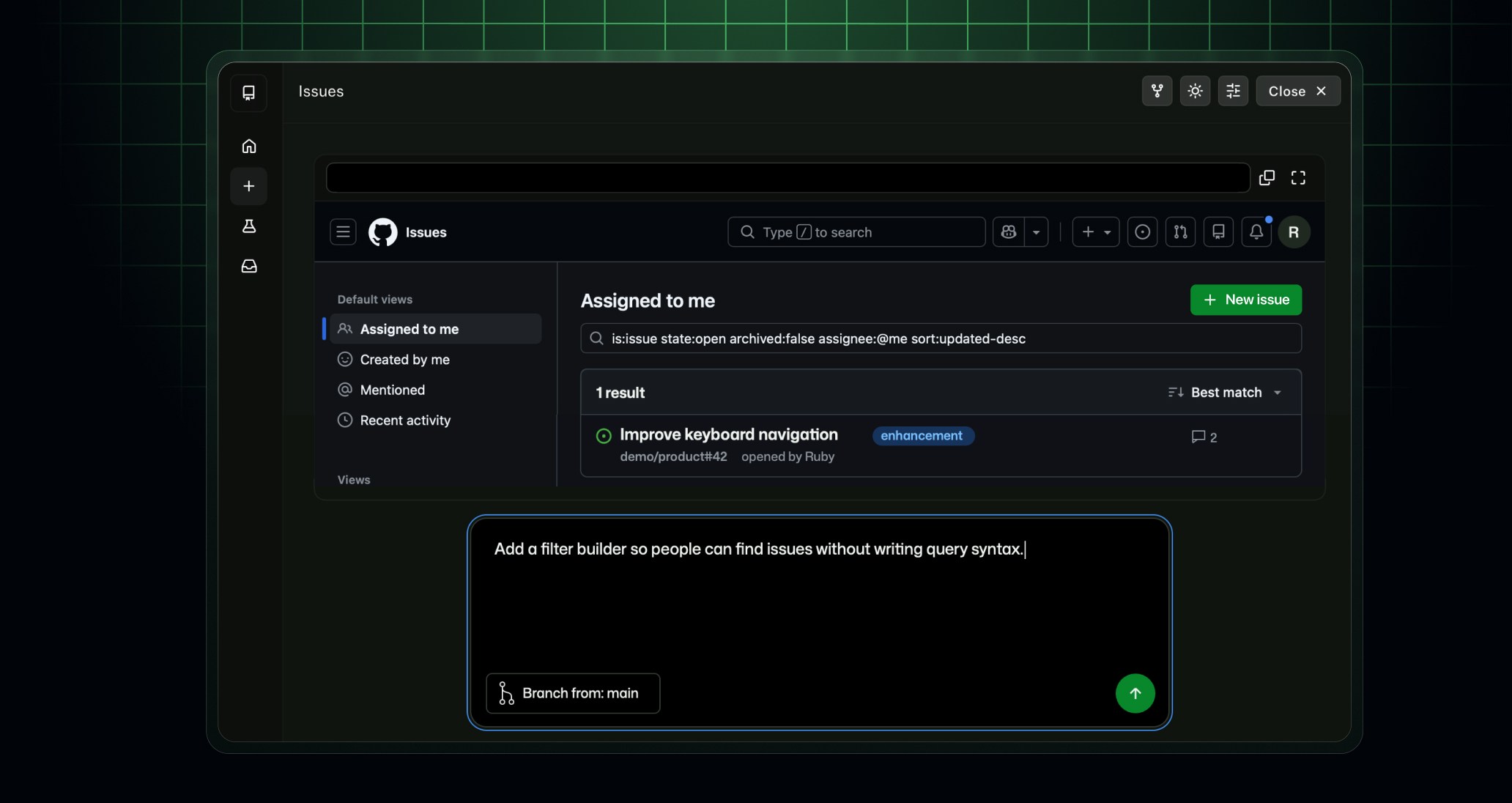
Task: Focus the 'Type / to search' field
Action: [x=856, y=232]
